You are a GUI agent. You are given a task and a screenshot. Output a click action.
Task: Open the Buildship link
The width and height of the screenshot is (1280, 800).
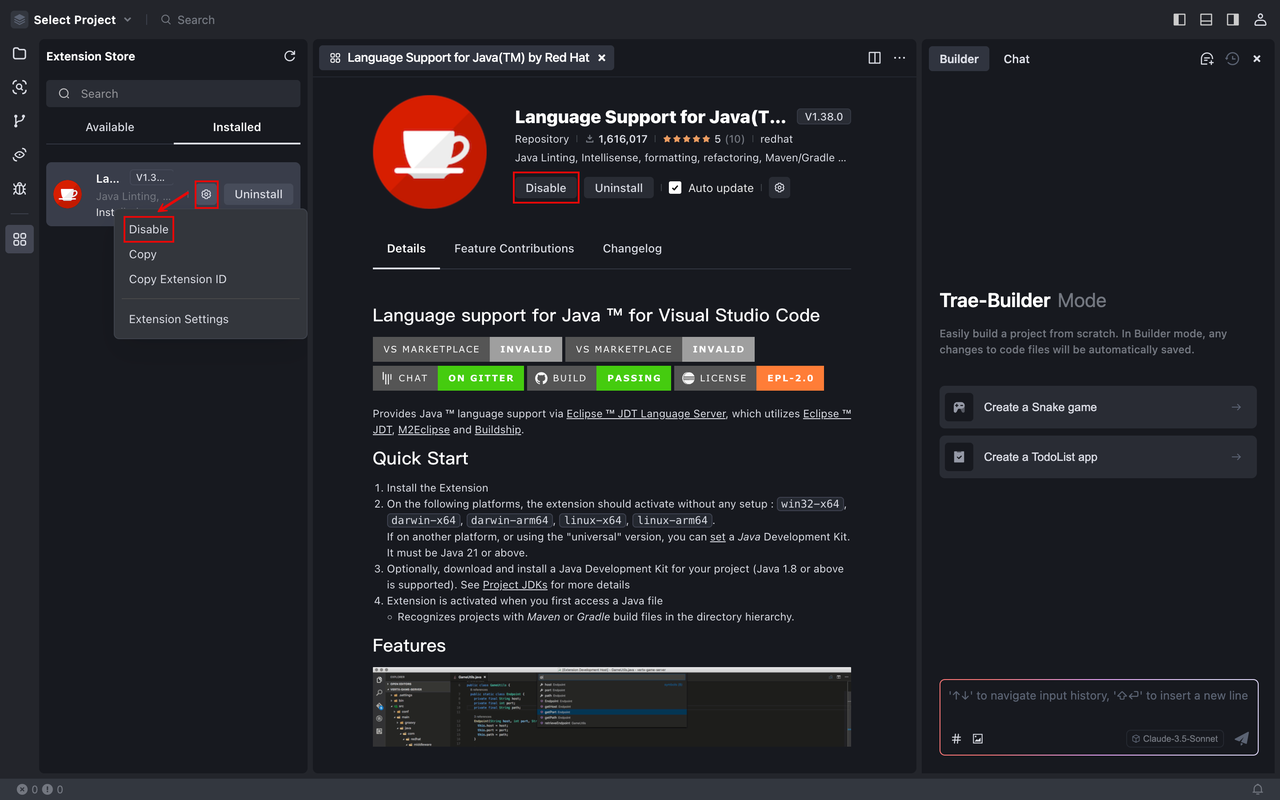pos(498,429)
